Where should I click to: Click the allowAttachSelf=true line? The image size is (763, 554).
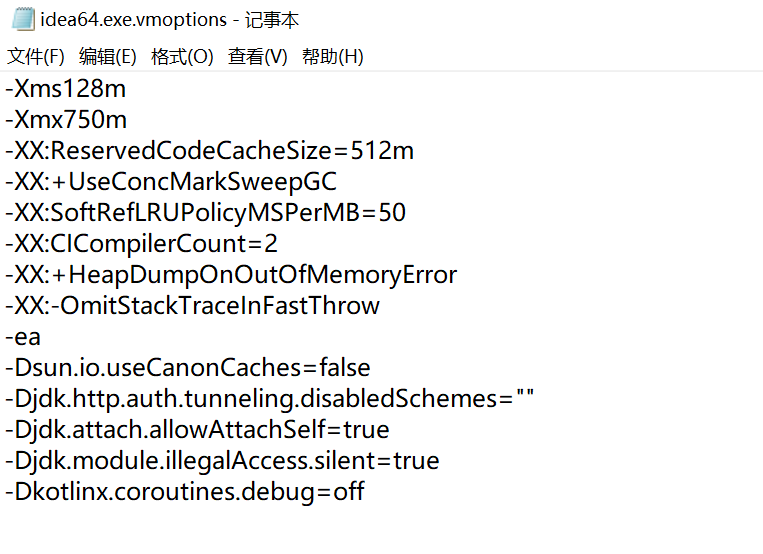(198, 430)
